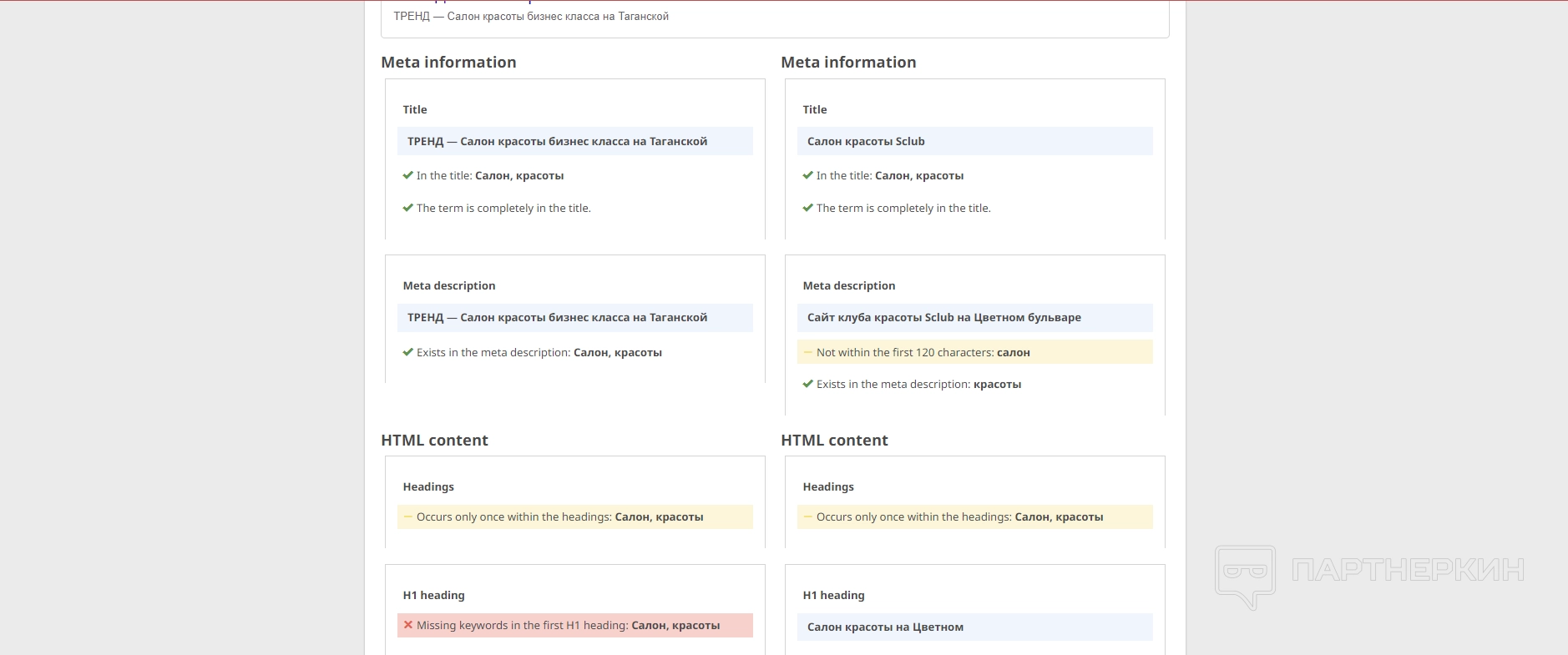
Task: Click left checkmark for 'The term is completely in the title'
Action: 408,208
